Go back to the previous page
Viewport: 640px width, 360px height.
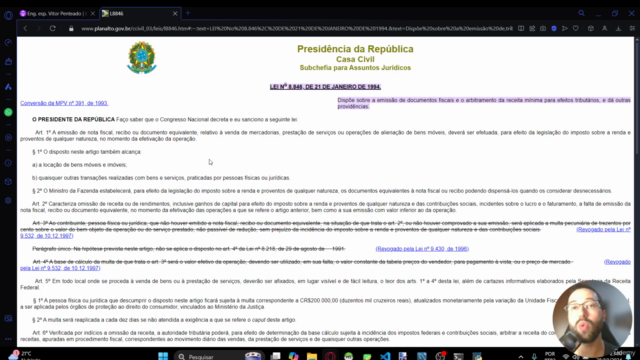click(x=25, y=29)
